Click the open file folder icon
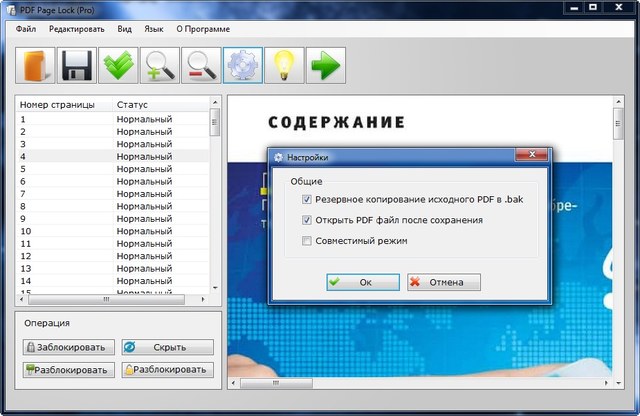Image resolution: width=640 pixels, height=416 pixels. [x=35, y=65]
